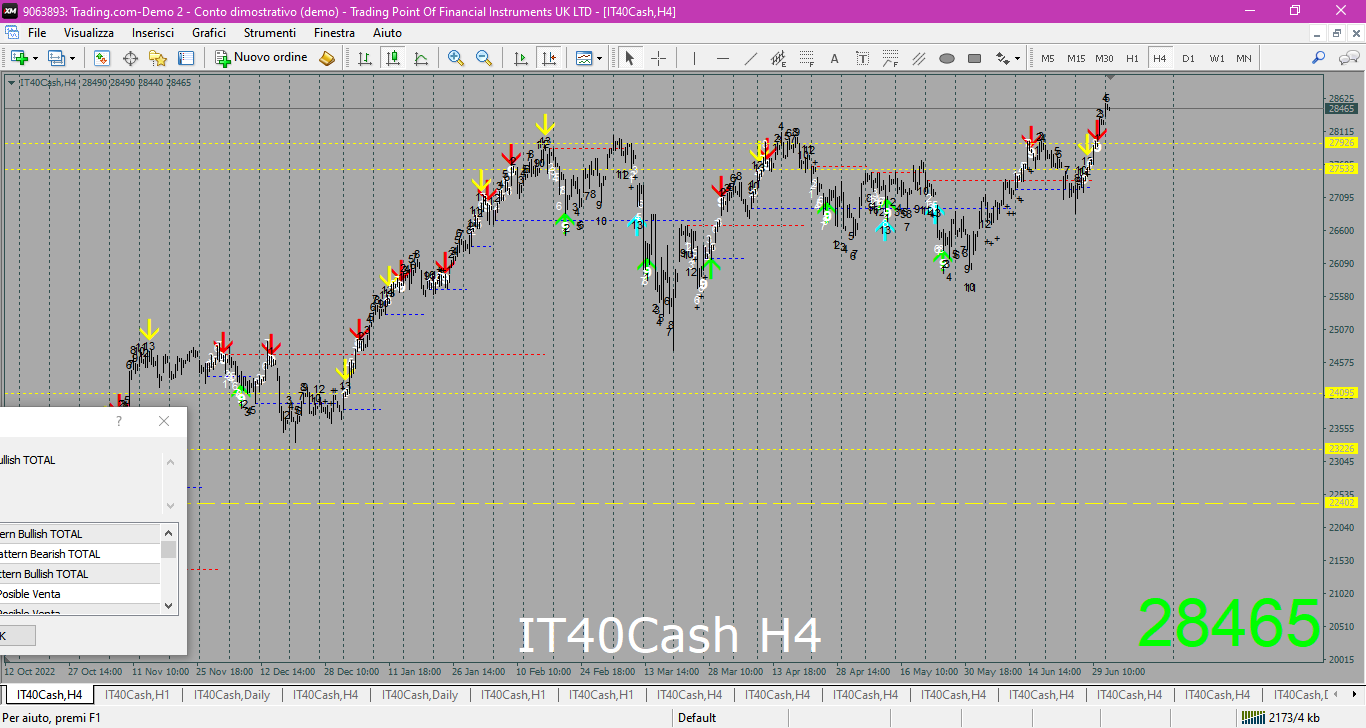
Task: Click the Nuovo ordine button
Action: 262,58
